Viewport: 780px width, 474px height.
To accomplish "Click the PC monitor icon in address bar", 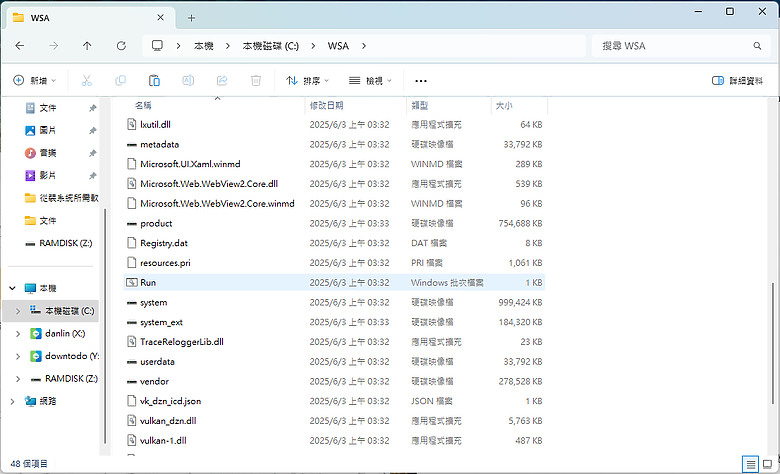I will pyautogui.click(x=157, y=46).
